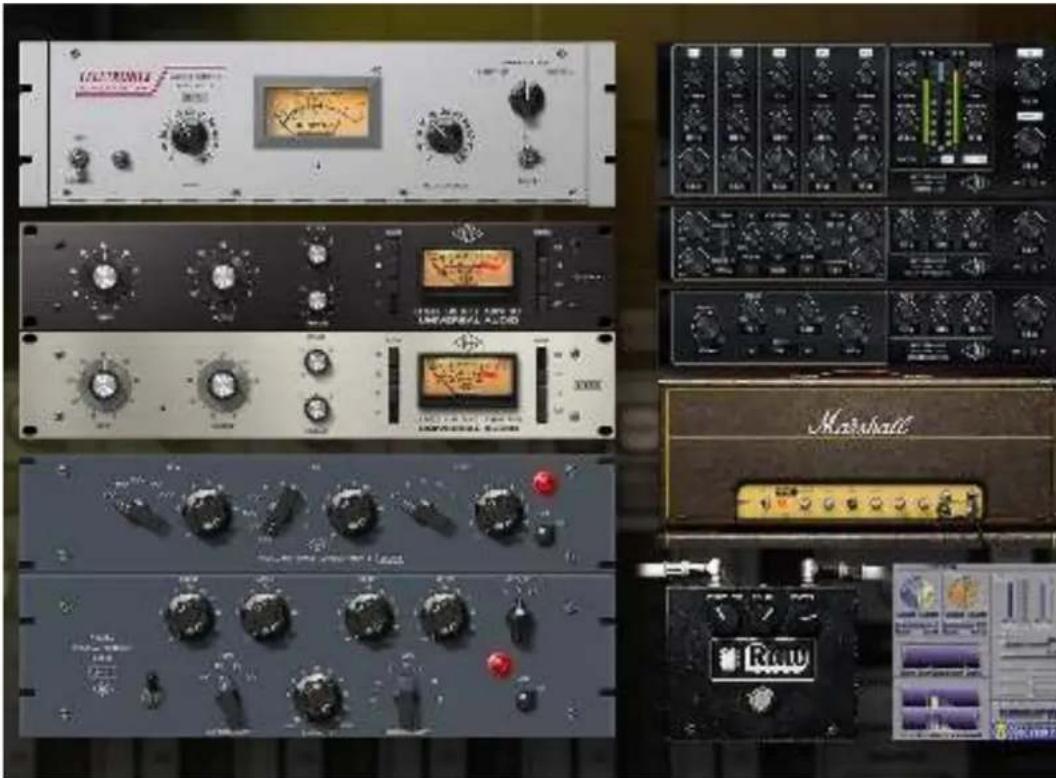The height and width of the screenshot is (778, 1056).
Task: Stomp the Raw pedal footswitch
Action: pyautogui.click(x=760, y=700)
